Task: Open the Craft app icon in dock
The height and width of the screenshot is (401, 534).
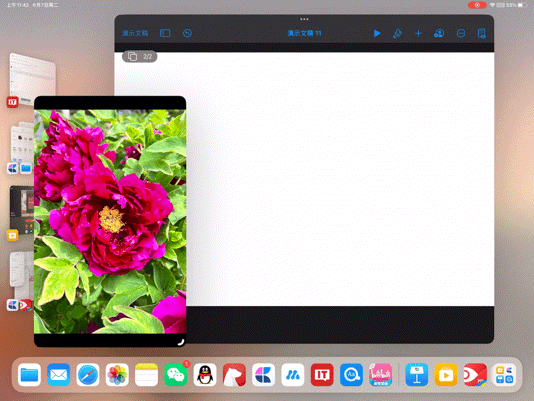Action: point(264,375)
